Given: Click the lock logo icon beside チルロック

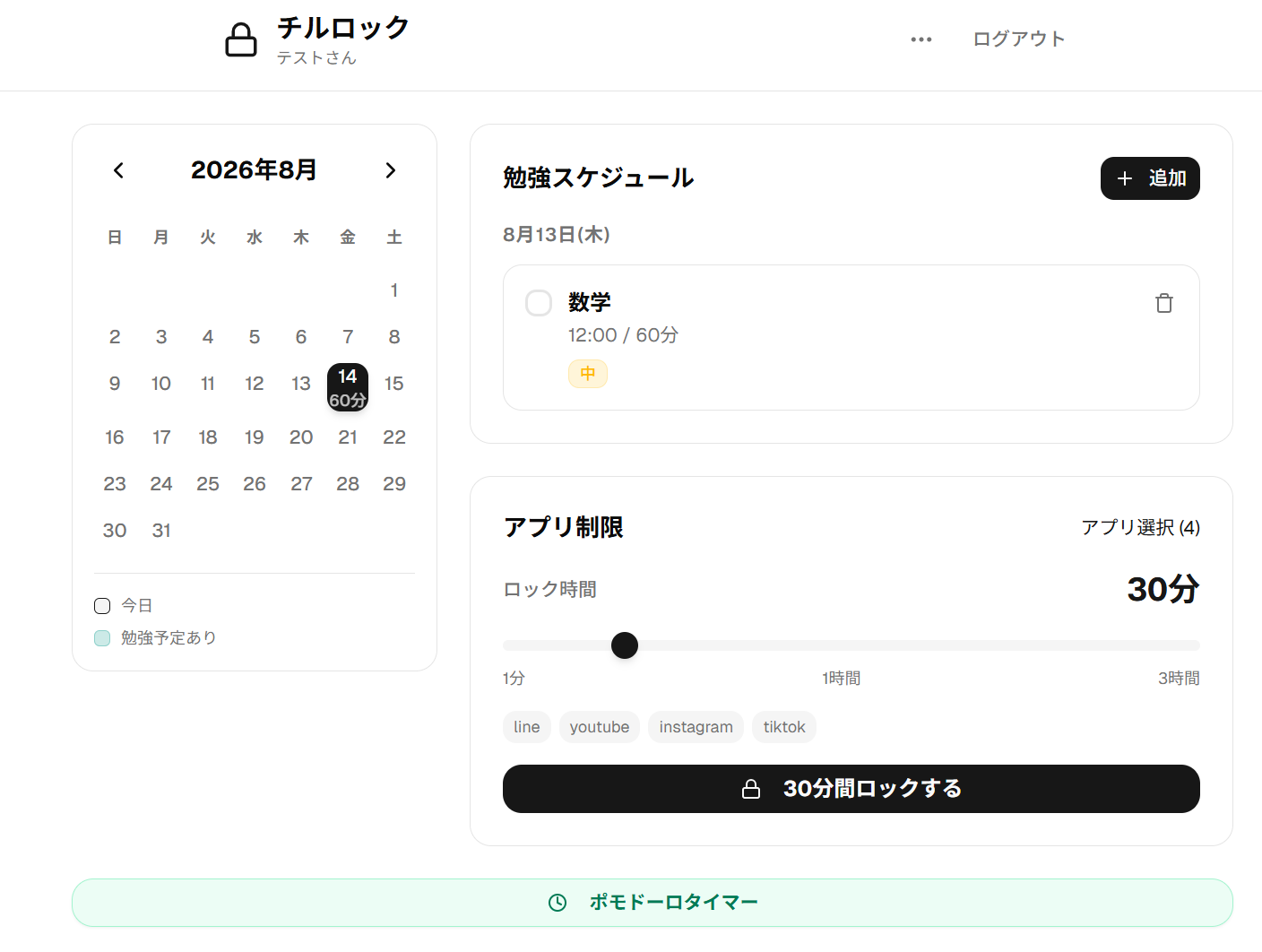Looking at the screenshot, I should (x=240, y=39).
